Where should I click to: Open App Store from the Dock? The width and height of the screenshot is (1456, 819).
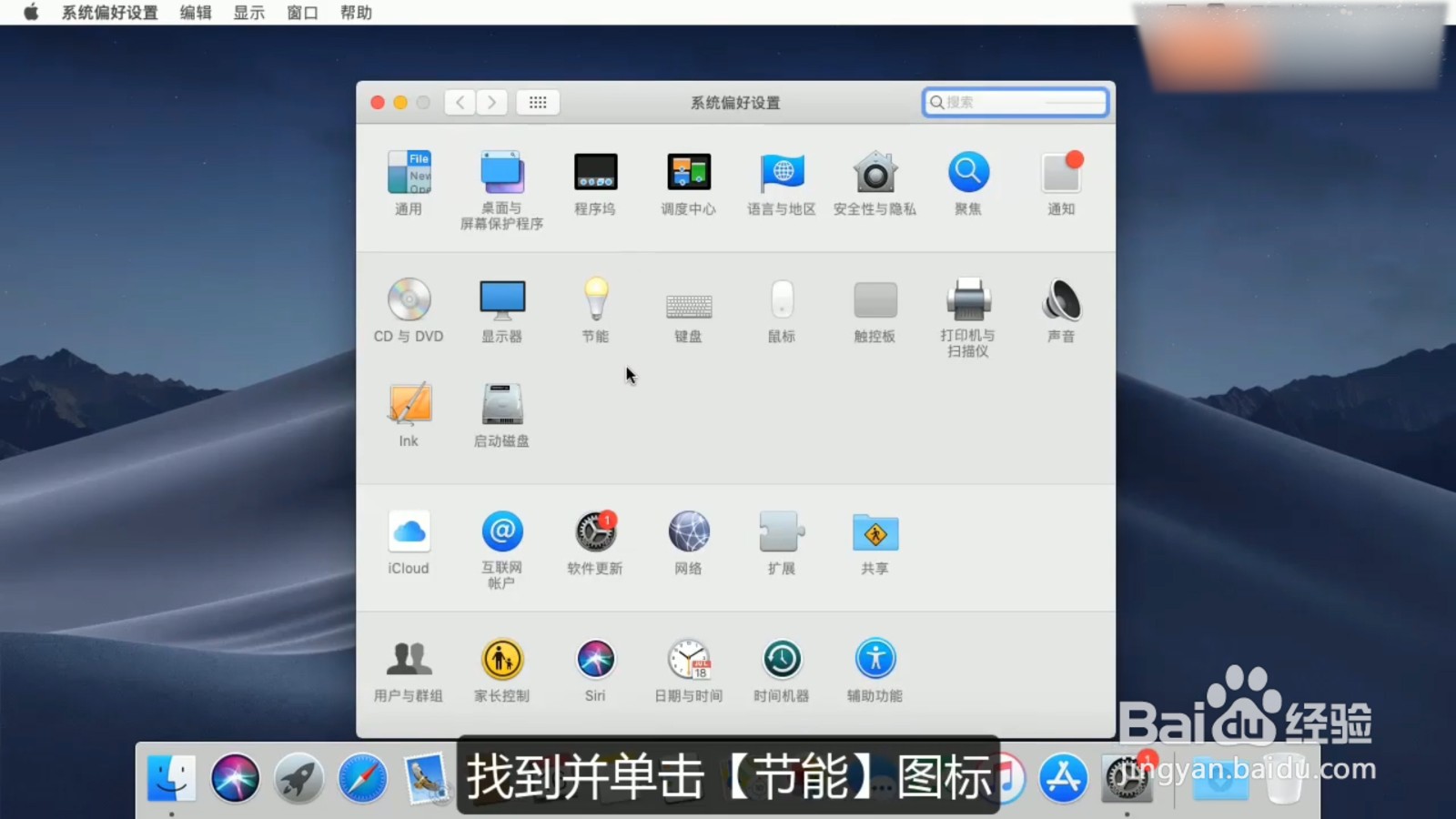click(x=1063, y=779)
